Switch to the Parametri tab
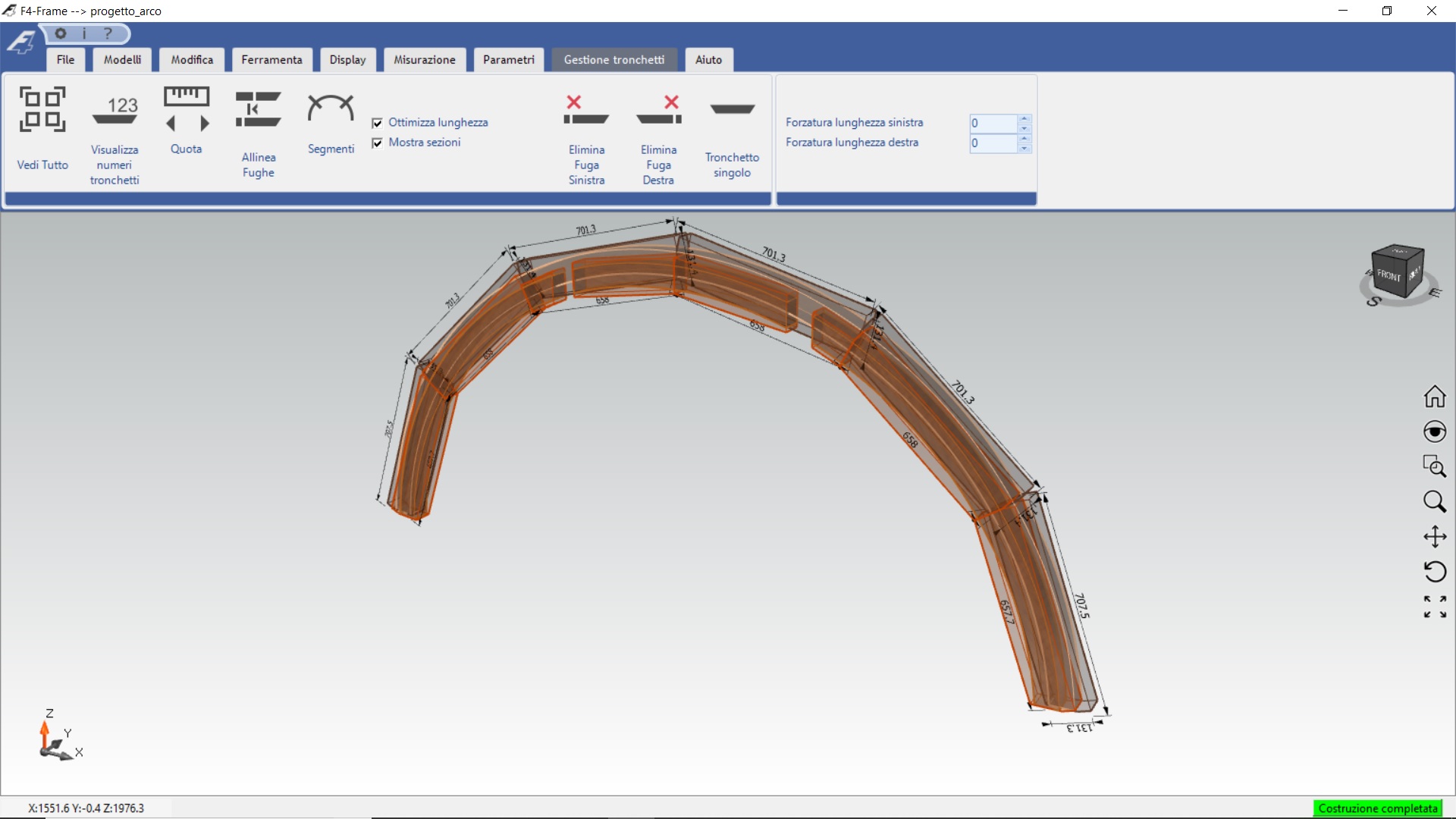The width and height of the screenshot is (1456, 819). 508,60
